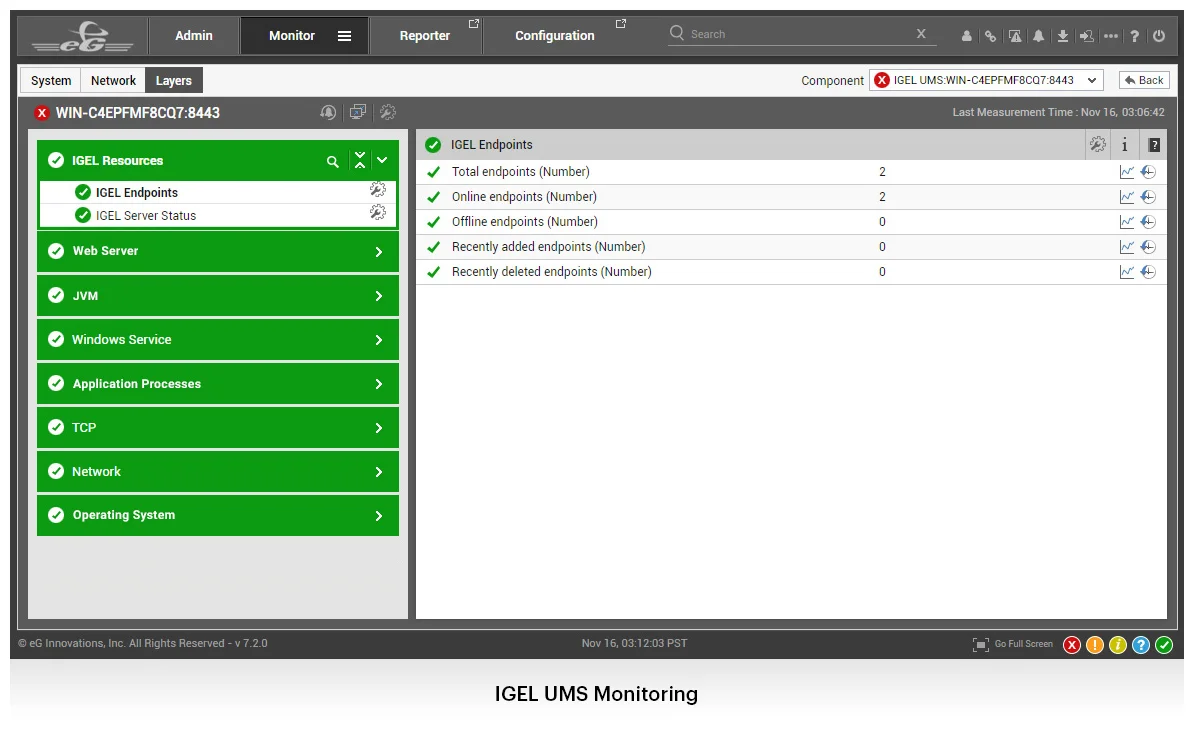Open history for Online endpoints

(x=1148, y=197)
